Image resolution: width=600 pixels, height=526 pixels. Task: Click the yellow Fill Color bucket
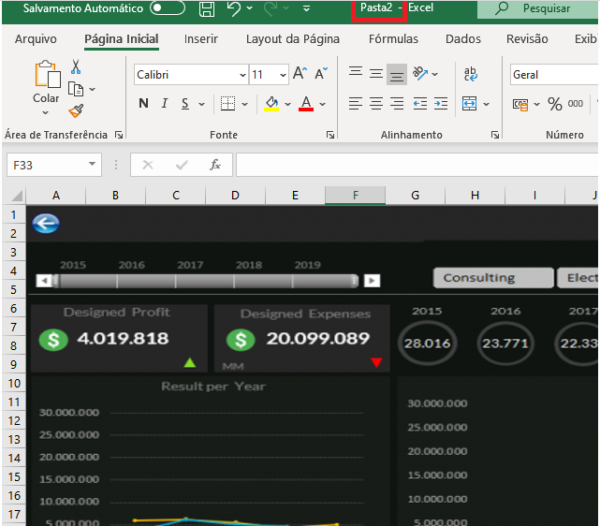click(x=271, y=104)
